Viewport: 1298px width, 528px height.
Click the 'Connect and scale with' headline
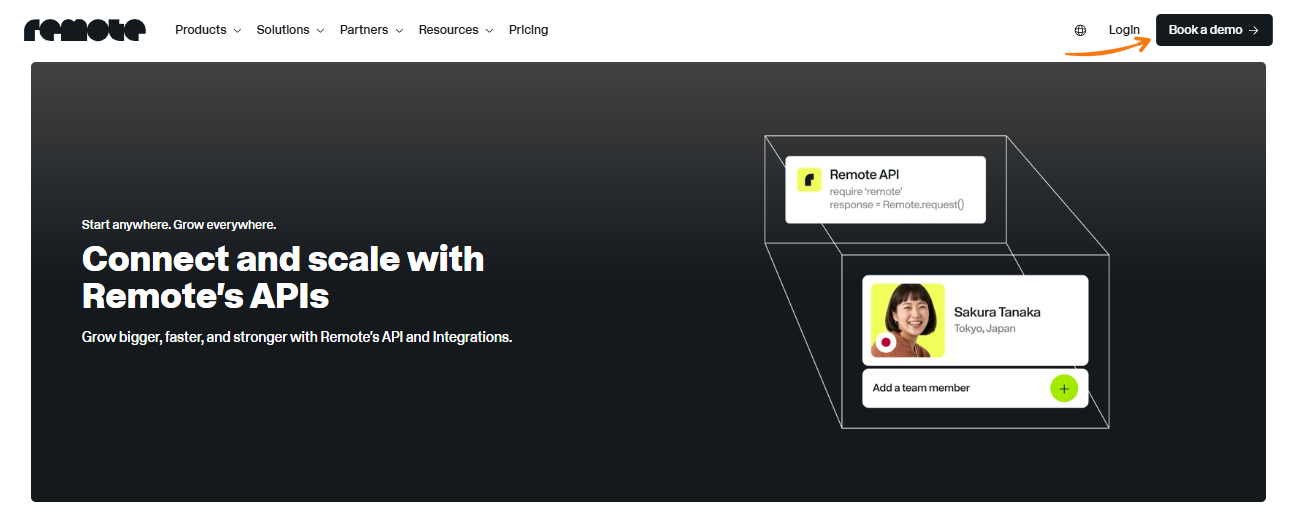pos(283,259)
